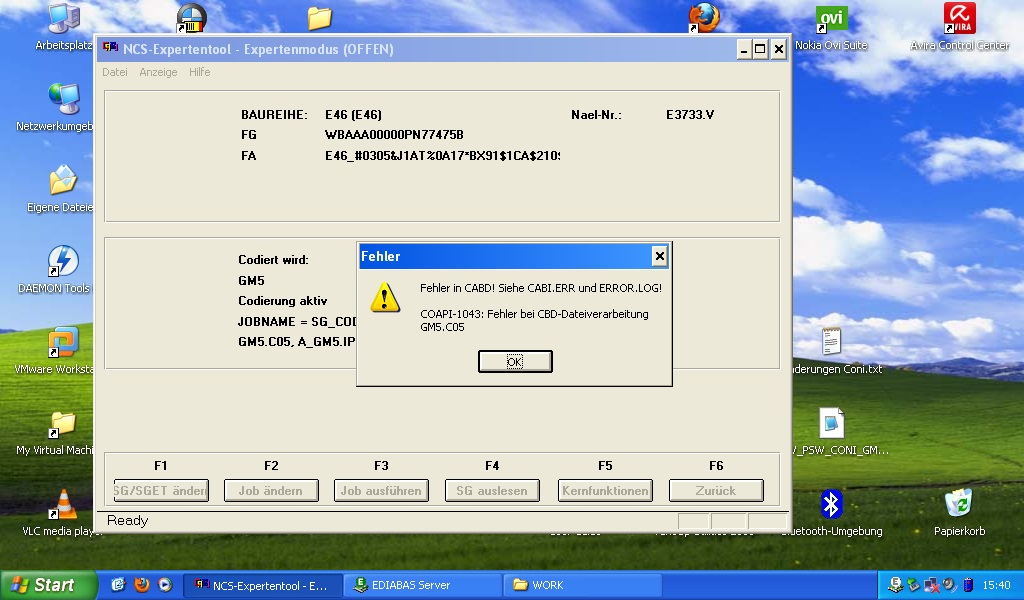
Task: Click OK in the Fehler dialog
Action: pyautogui.click(x=515, y=361)
